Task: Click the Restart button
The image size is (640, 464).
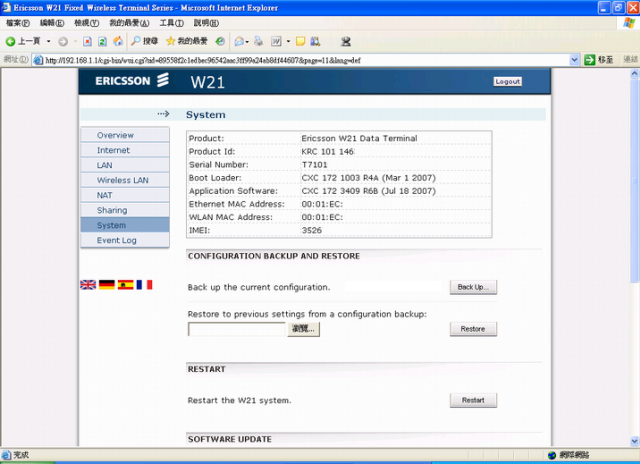Action: pos(473,400)
